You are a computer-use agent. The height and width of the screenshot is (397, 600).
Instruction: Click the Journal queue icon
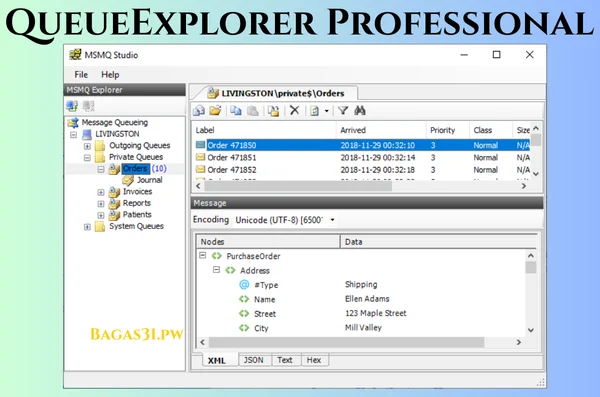tap(128, 180)
